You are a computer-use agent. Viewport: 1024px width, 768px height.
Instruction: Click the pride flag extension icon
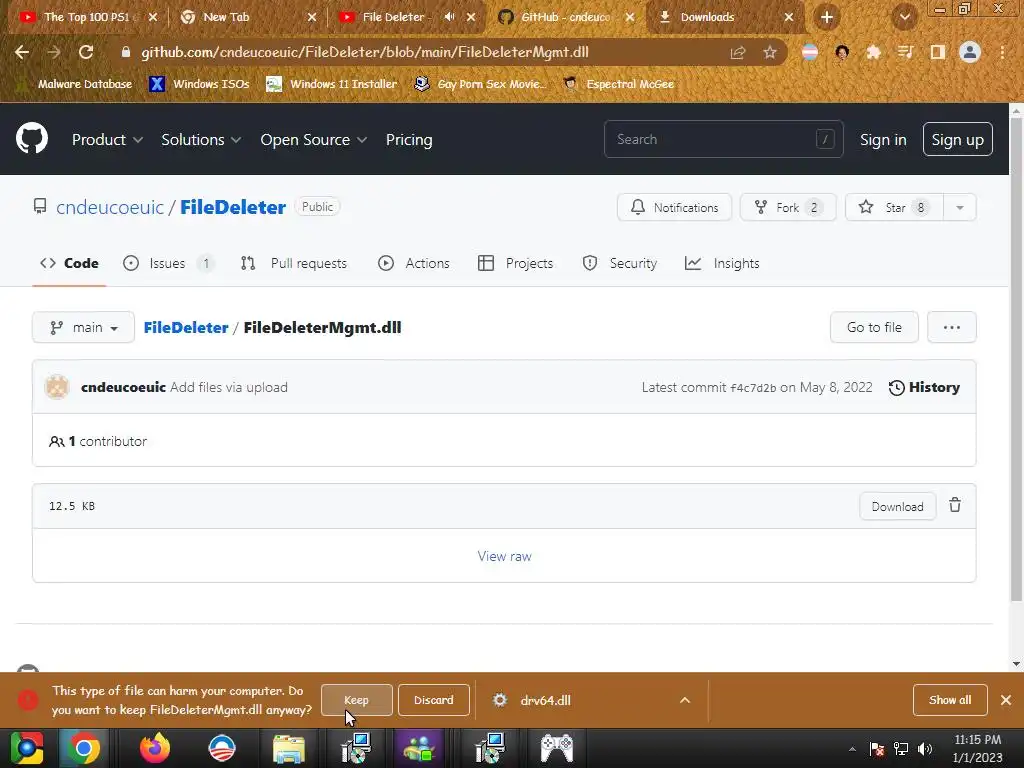pos(810,52)
